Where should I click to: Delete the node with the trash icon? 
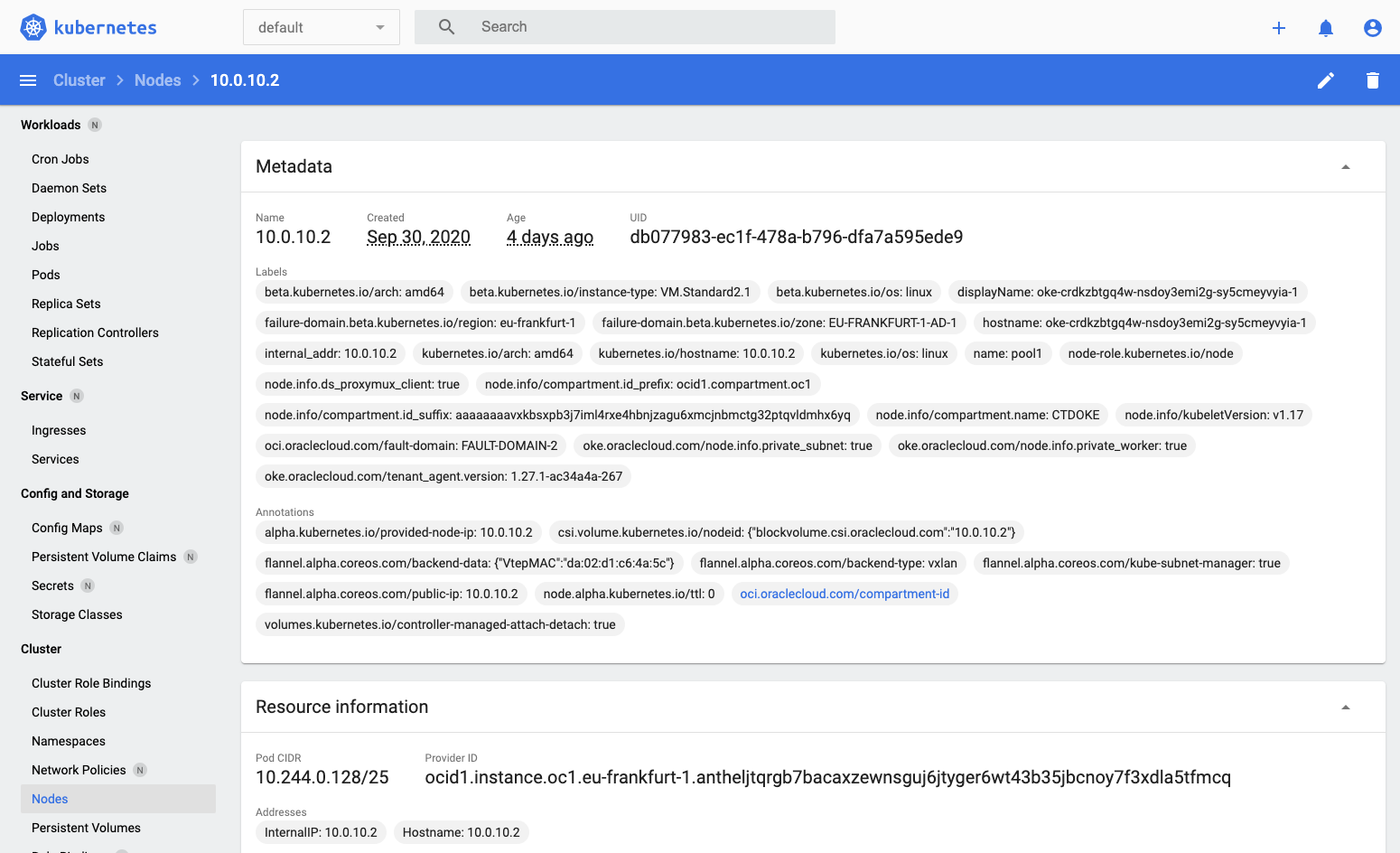coord(1373,80)
